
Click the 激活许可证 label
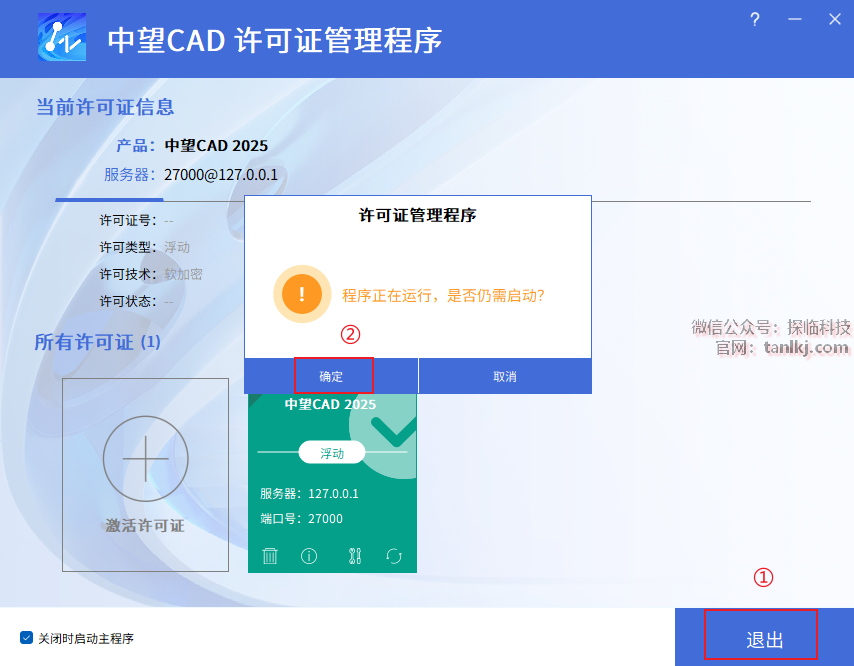coord(145,526)
